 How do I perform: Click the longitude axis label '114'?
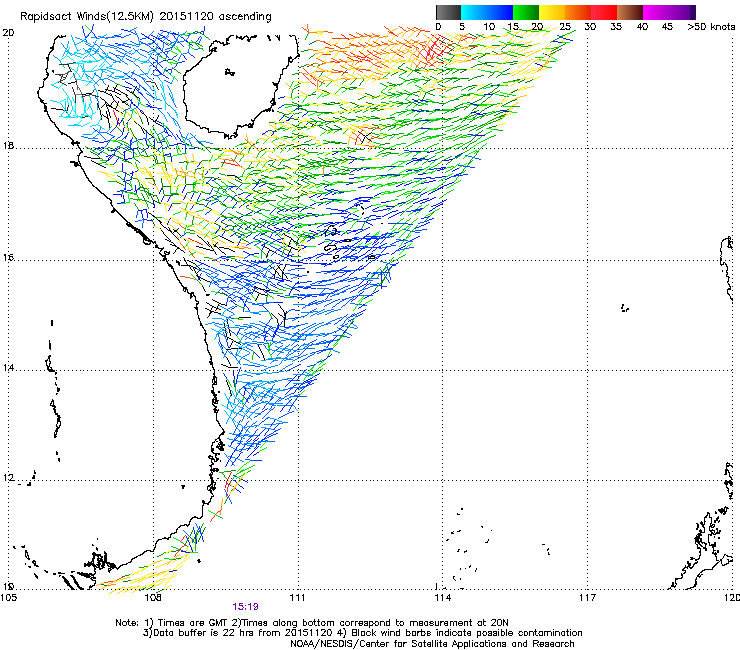coord(443,598)
